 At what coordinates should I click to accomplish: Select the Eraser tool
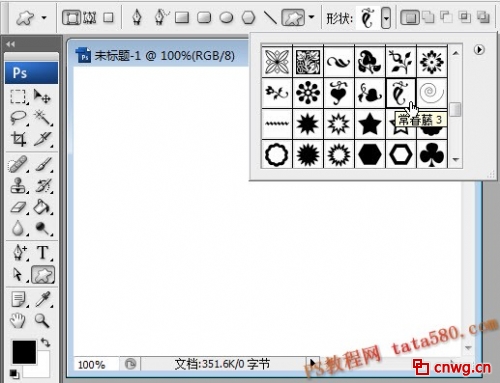point(18,207)
